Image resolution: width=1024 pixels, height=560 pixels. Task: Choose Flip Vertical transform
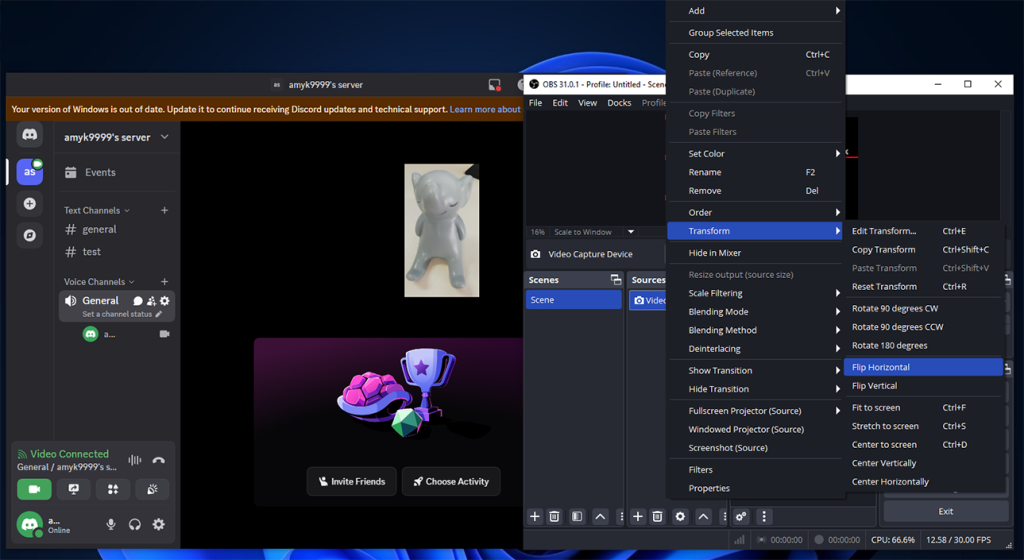[x=923, y=386]
